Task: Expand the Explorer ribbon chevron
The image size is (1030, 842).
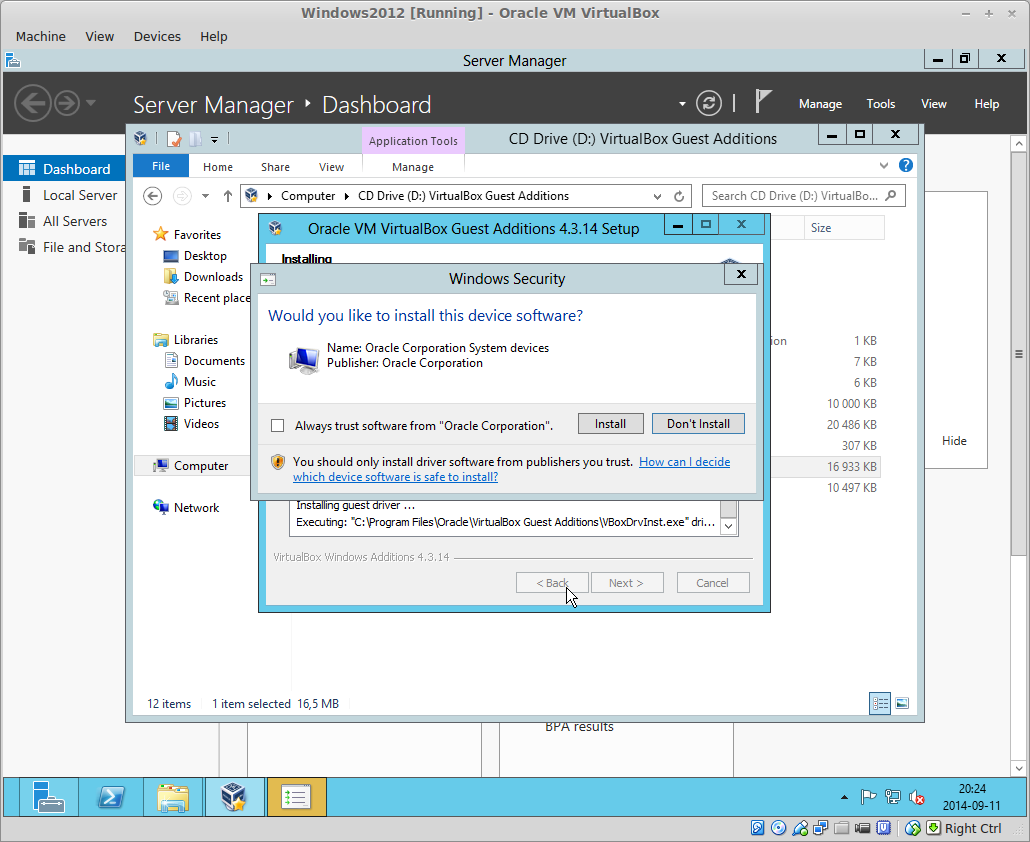Action: (884, 166)
